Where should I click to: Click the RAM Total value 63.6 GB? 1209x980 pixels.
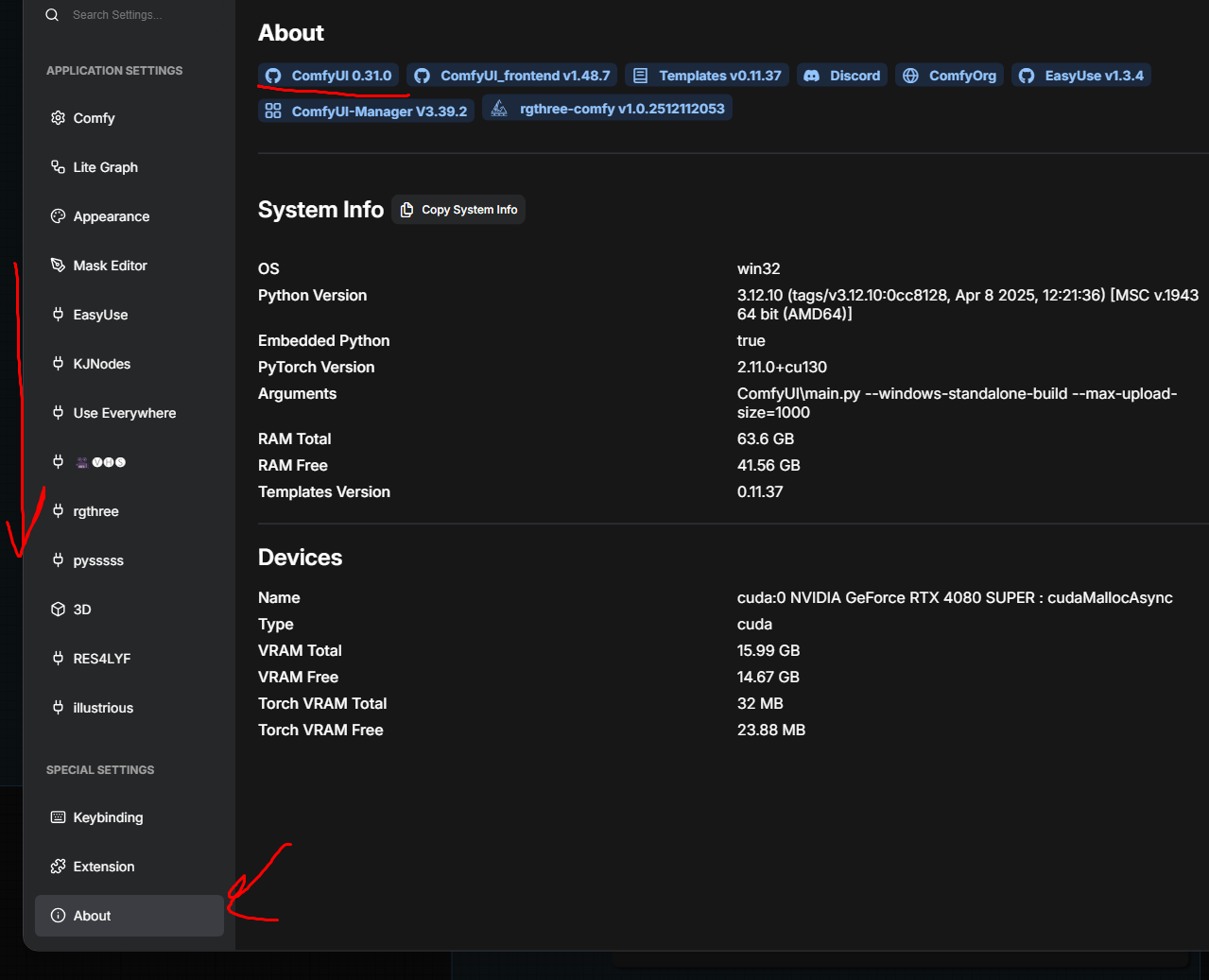click(x=766, y=438)
